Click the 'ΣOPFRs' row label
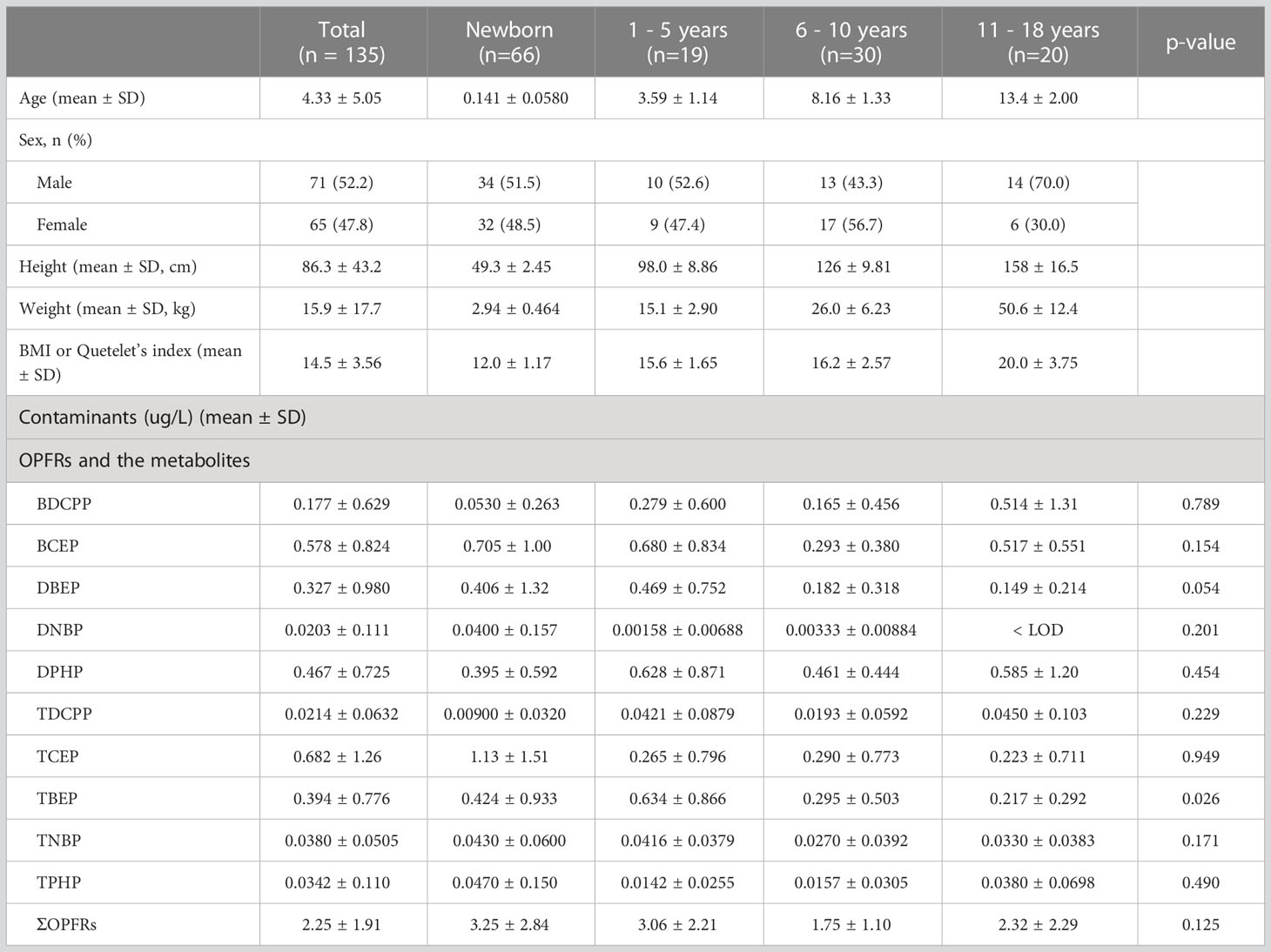 (x=67, y=924)
